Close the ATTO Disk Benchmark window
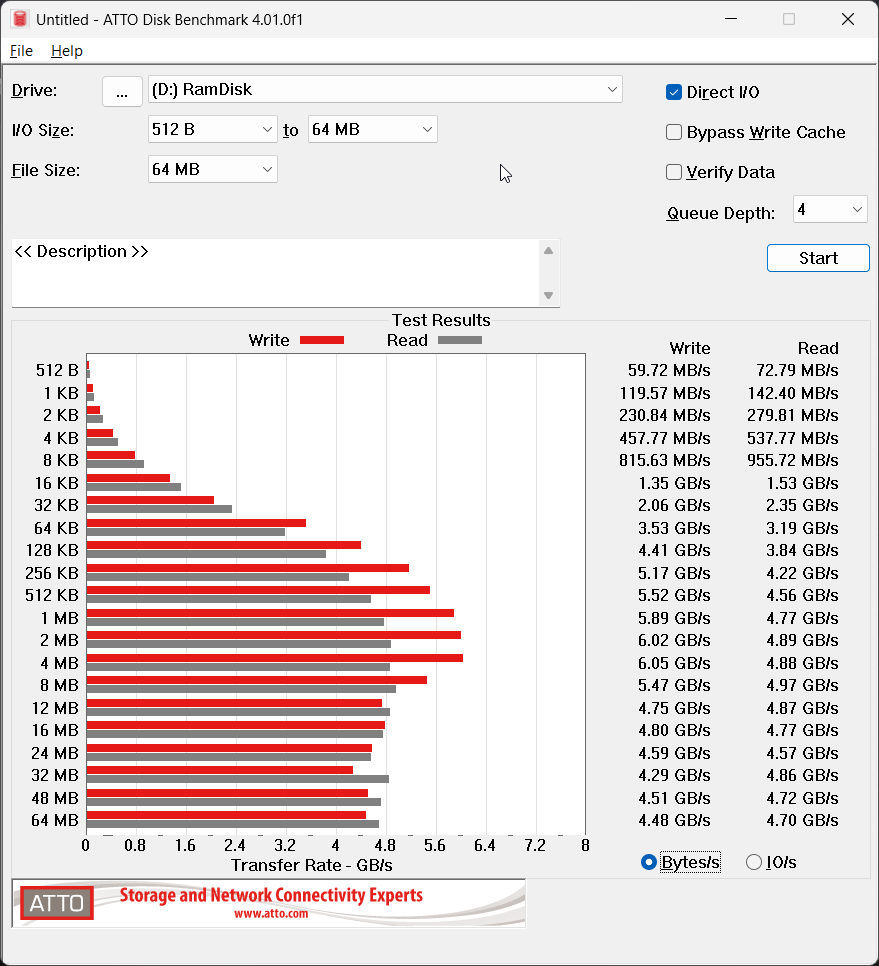This screenshot has width=879, height=966. [x=848, y=19]
